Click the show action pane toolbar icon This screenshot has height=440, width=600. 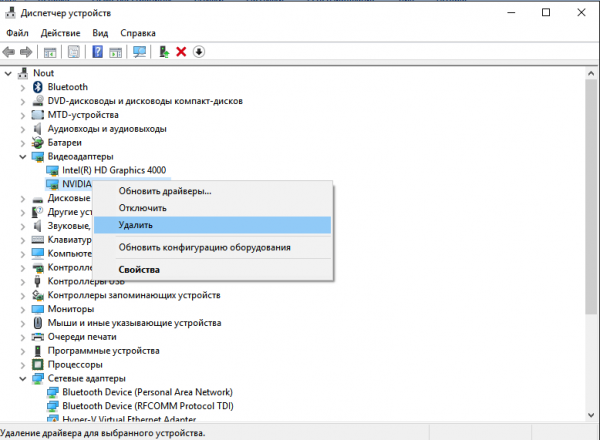click(116, 52)
